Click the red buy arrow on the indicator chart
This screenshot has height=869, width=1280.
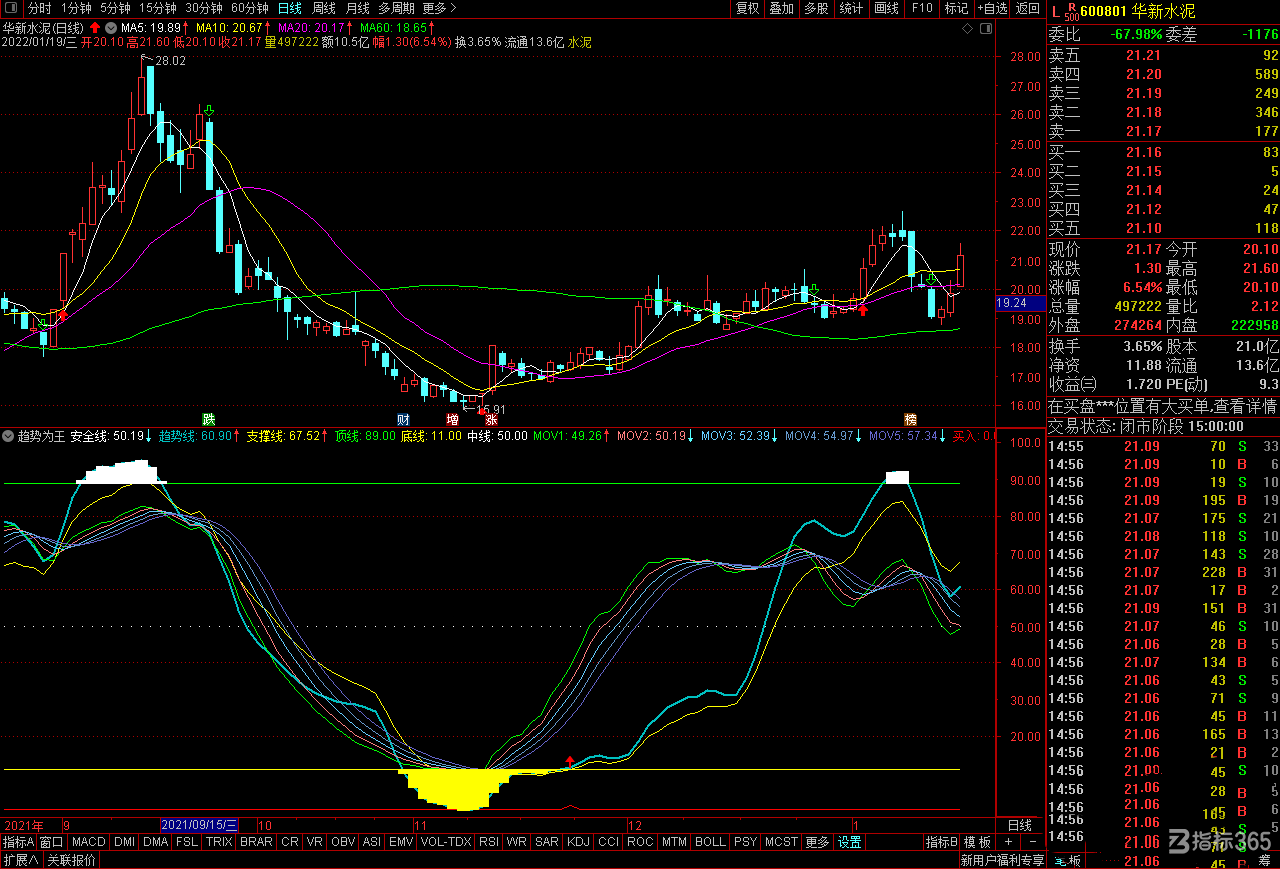(570, 761)
